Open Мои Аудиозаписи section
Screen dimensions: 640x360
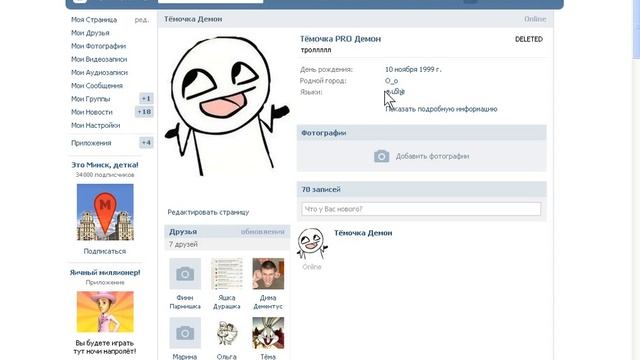tap(100, 72)
